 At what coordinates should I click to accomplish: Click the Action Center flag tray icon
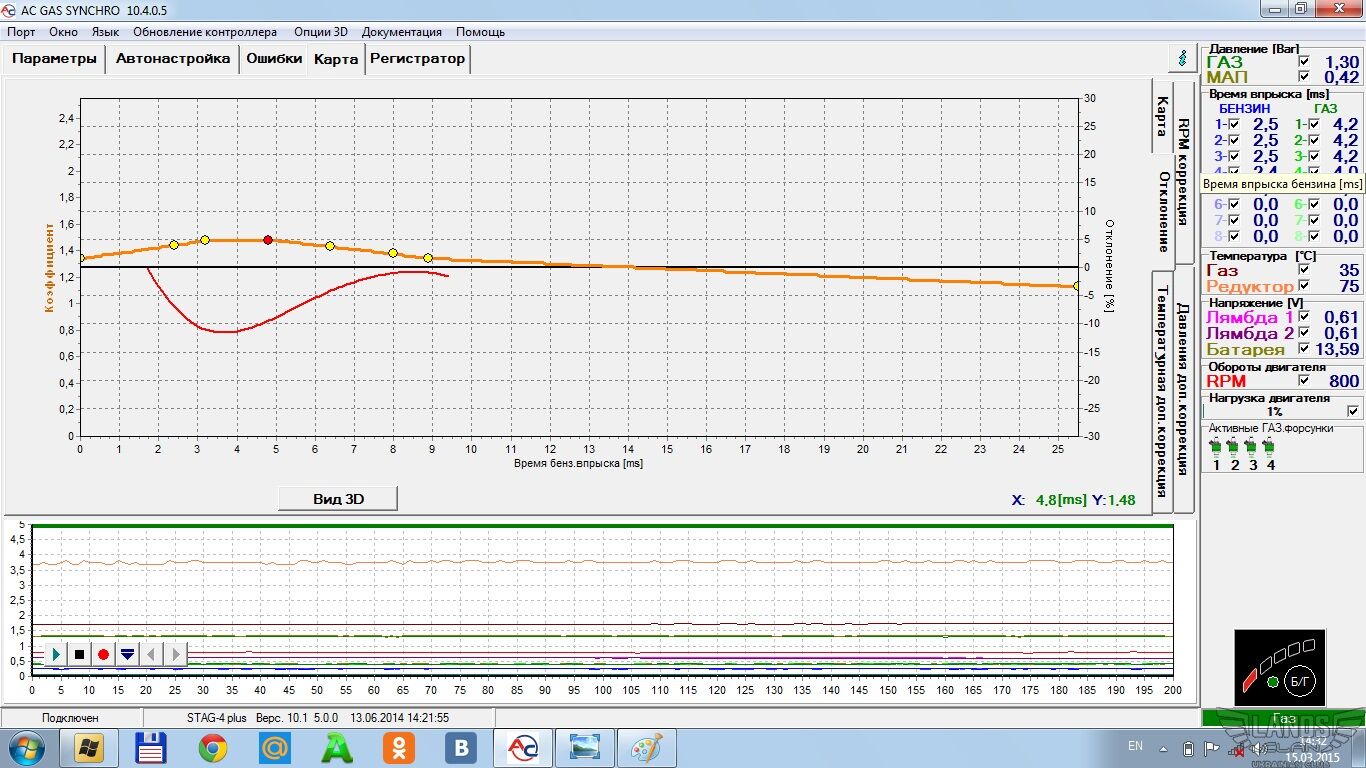(x=1211, y=748)
